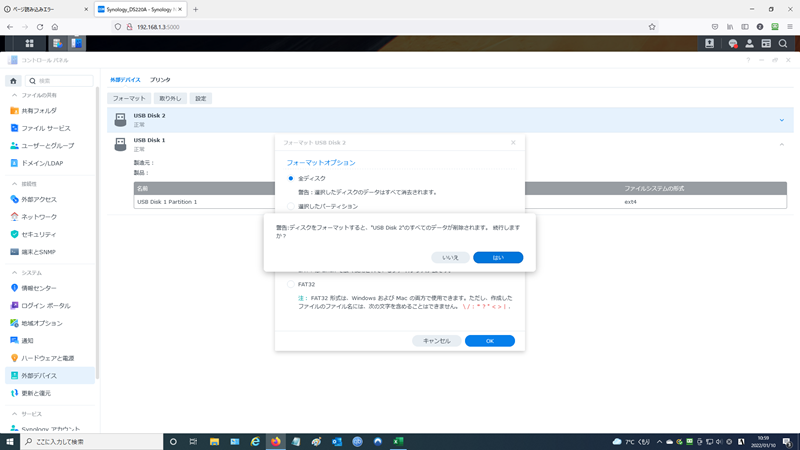Select the USB Disk 1 Partition 1 cell

tap(167, 202)
